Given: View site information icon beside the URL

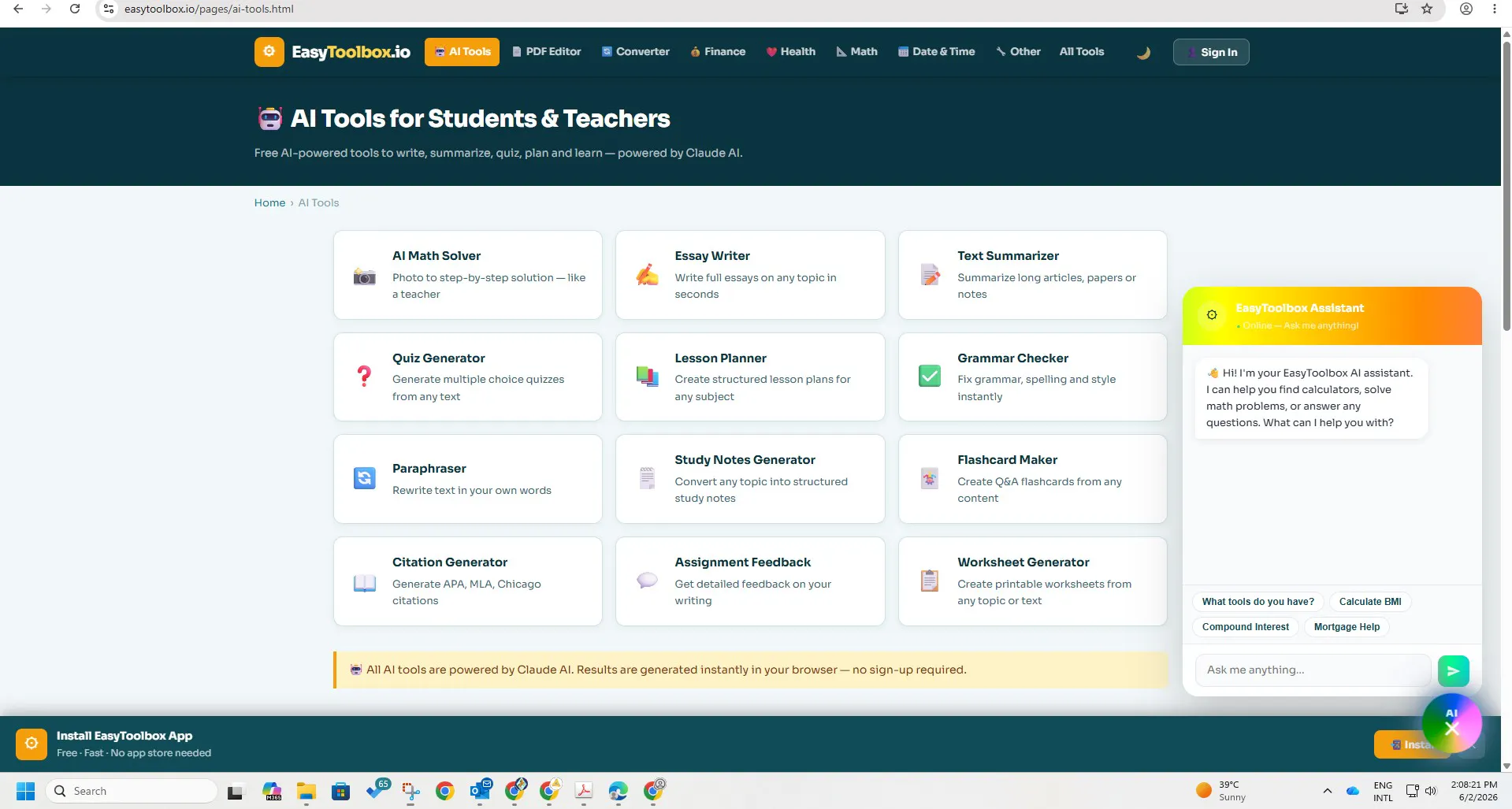Looking at the screenshot, I should [109, 9].
